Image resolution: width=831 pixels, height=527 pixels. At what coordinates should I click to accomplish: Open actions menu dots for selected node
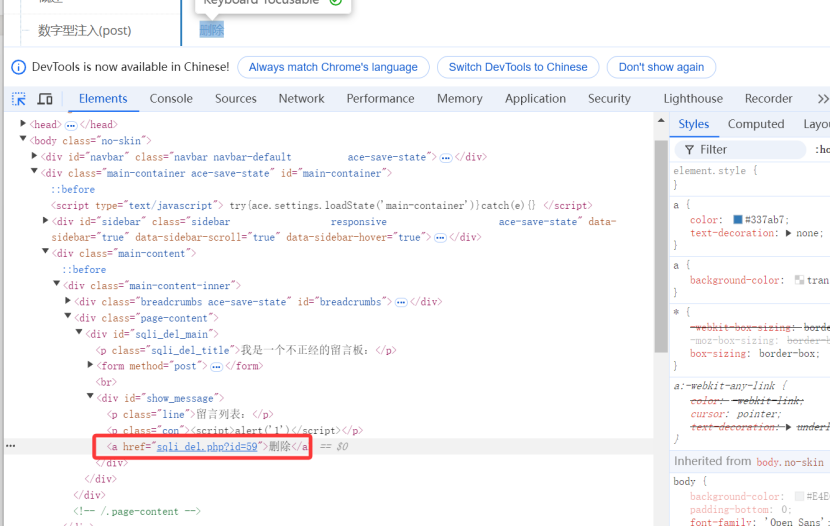11,446
